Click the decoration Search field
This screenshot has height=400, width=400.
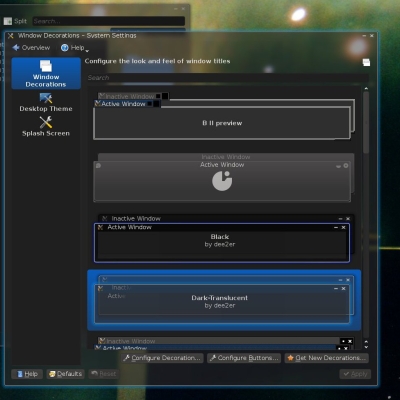(x=227, y=78)
